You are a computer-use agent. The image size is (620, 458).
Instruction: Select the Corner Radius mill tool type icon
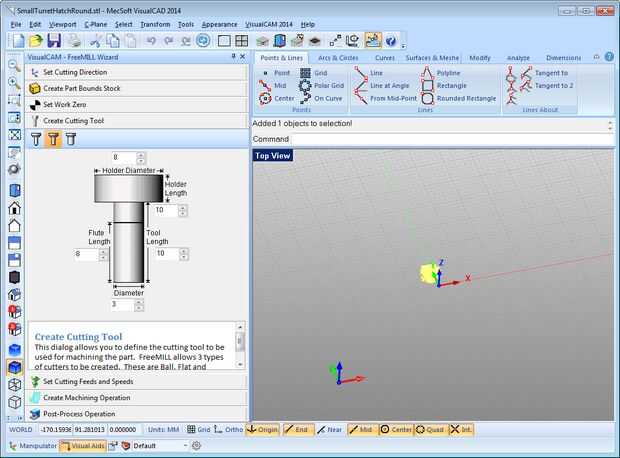point(70,139)
